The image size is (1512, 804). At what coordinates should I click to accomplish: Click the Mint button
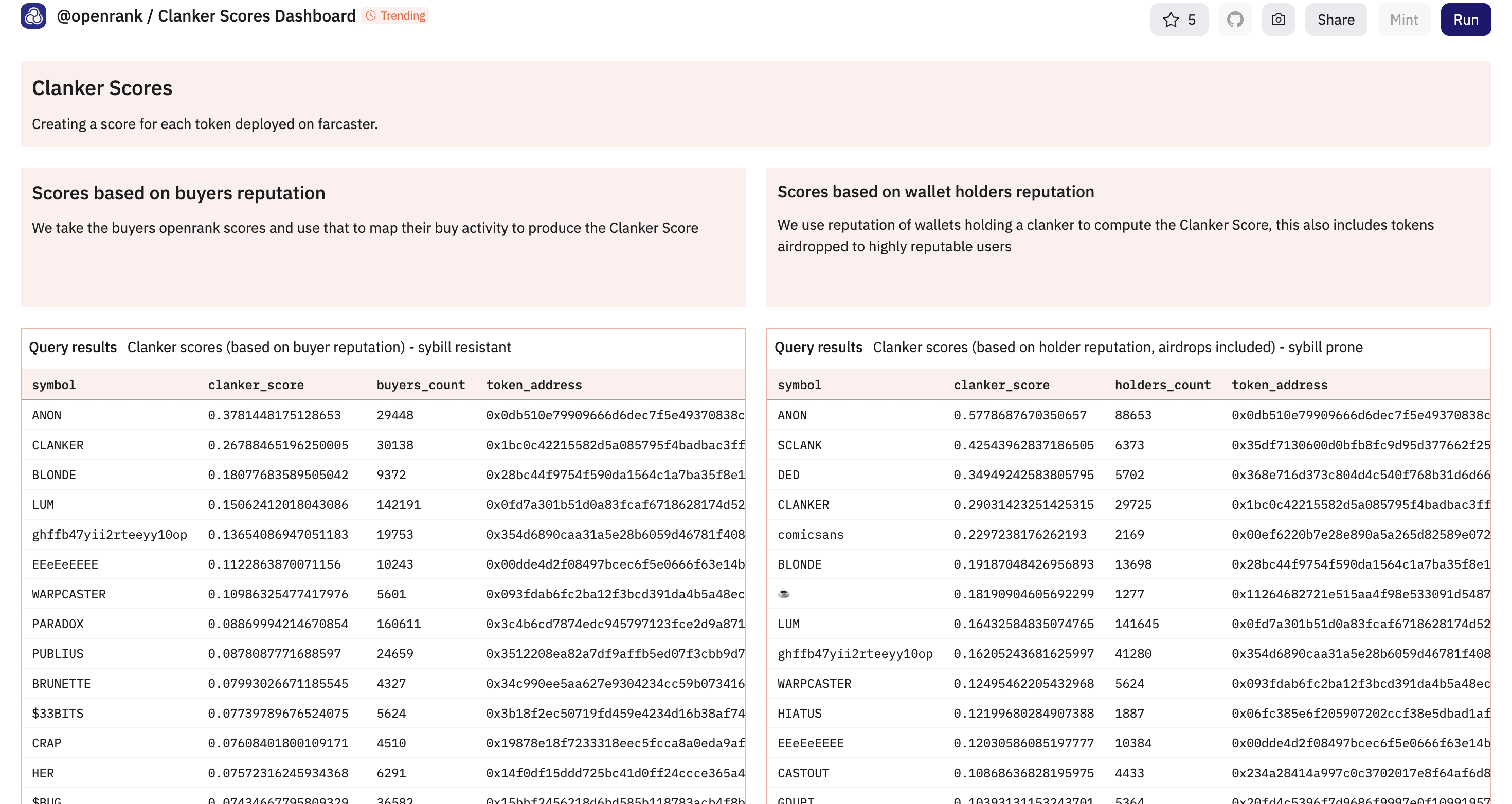coord(1403,20)
